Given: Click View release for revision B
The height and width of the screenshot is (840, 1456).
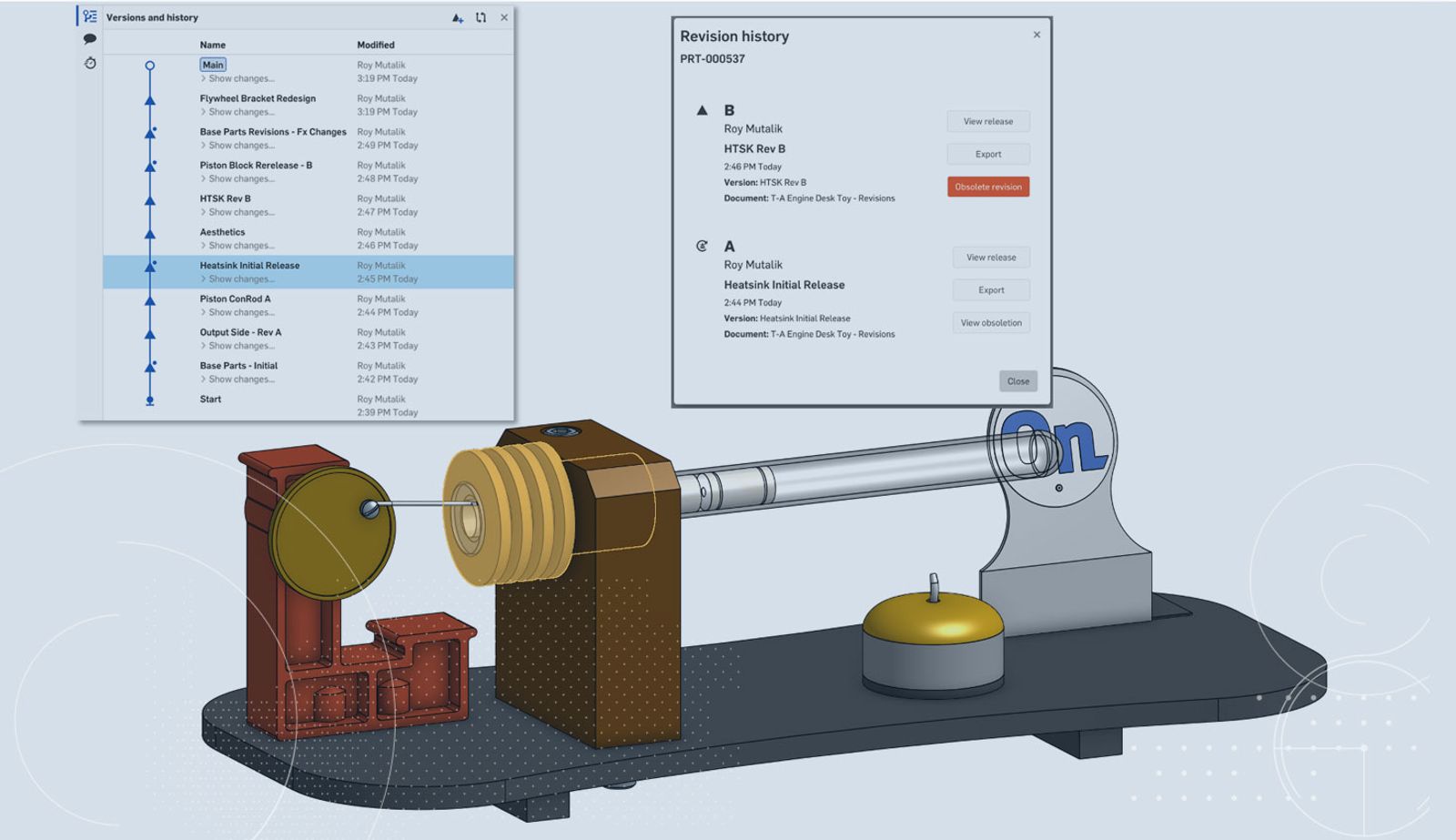Looking at the screenshot, I should 987,121.
